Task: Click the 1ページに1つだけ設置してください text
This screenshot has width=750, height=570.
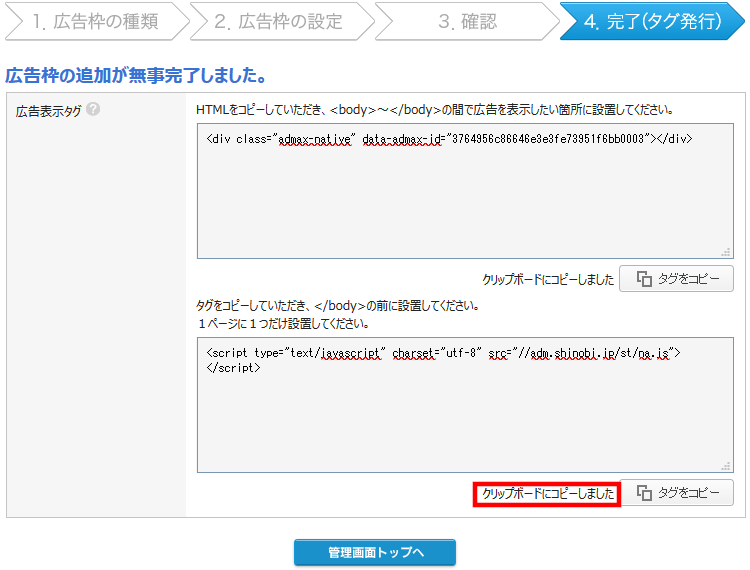Action: 283,324
